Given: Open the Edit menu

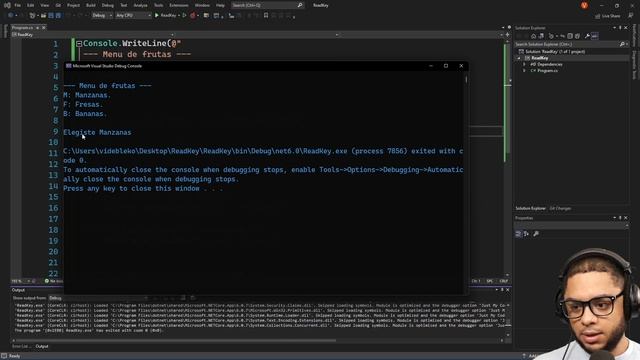Looking at the screenshot, I should coord(31,5).
